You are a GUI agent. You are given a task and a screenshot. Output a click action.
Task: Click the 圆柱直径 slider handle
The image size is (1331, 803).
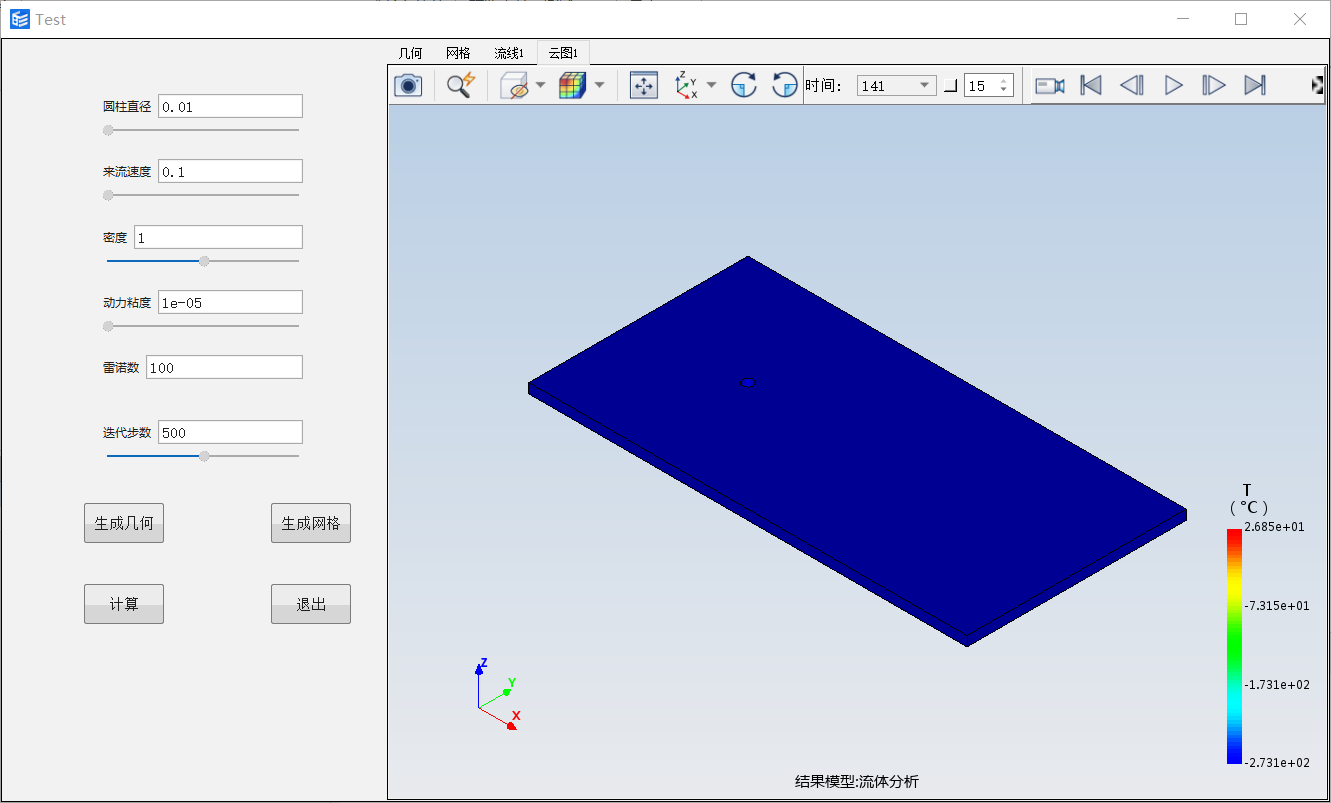coord(108,130)
